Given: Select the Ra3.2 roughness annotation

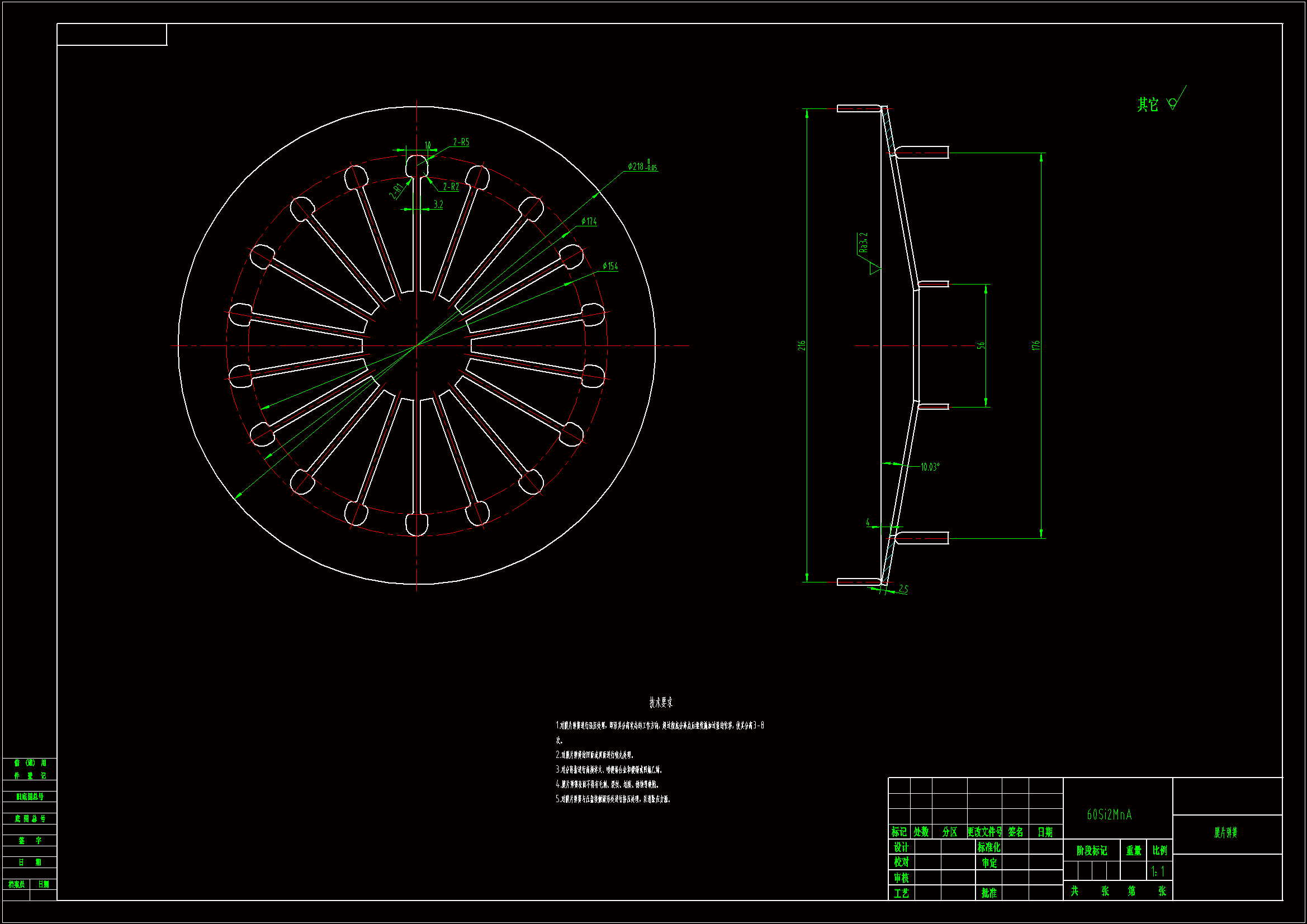Looking at the screenshot, I should coord(864,243).
